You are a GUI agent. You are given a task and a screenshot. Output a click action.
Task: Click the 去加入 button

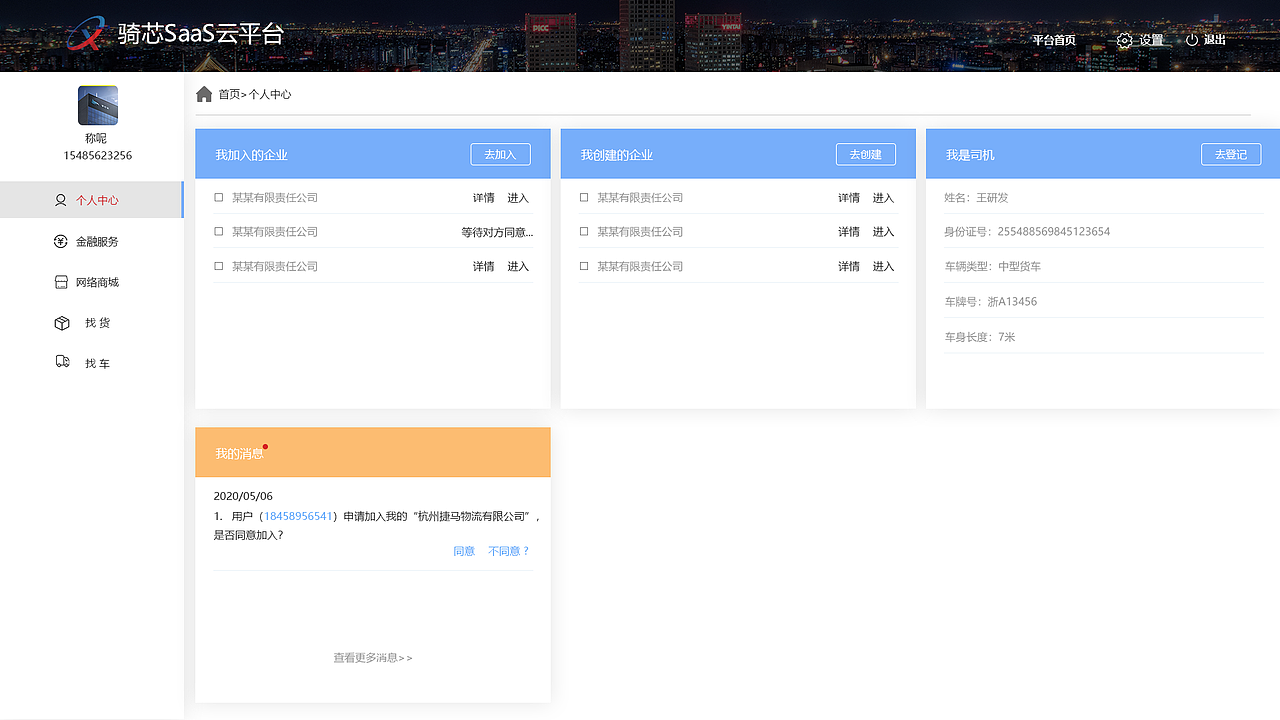tap(500, 154)
